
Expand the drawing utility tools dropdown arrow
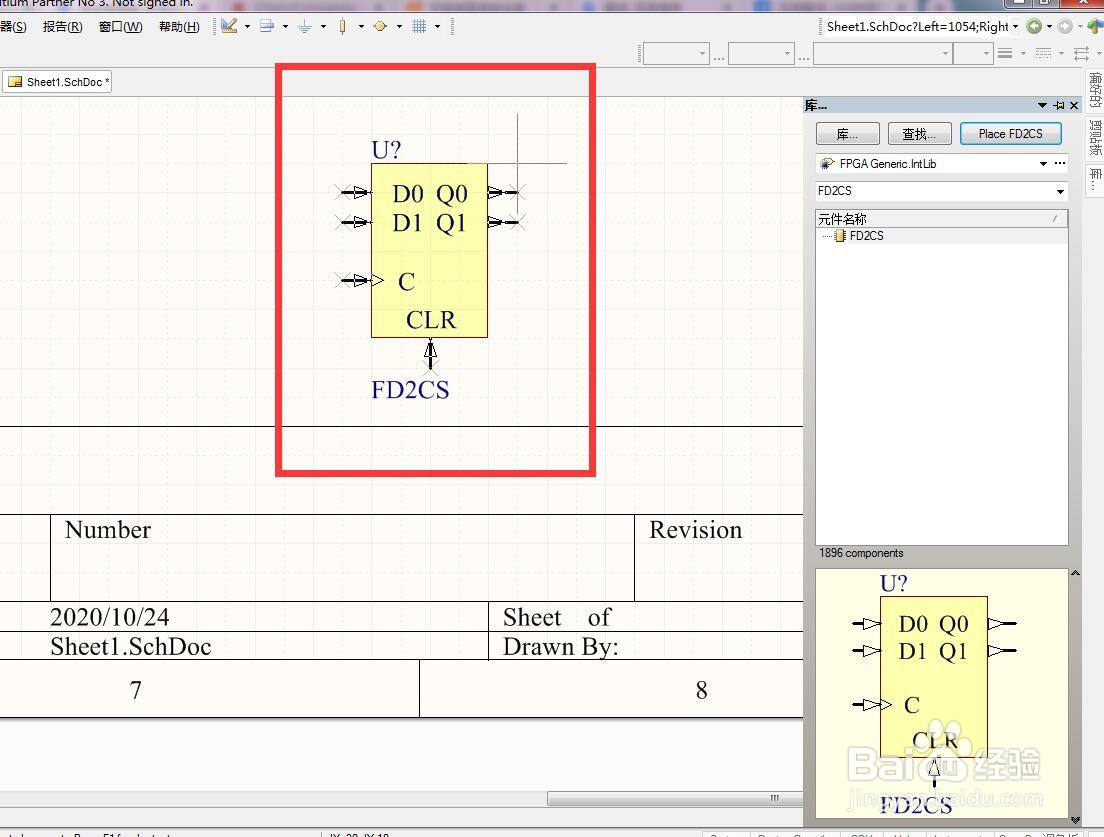pos(247,27)
